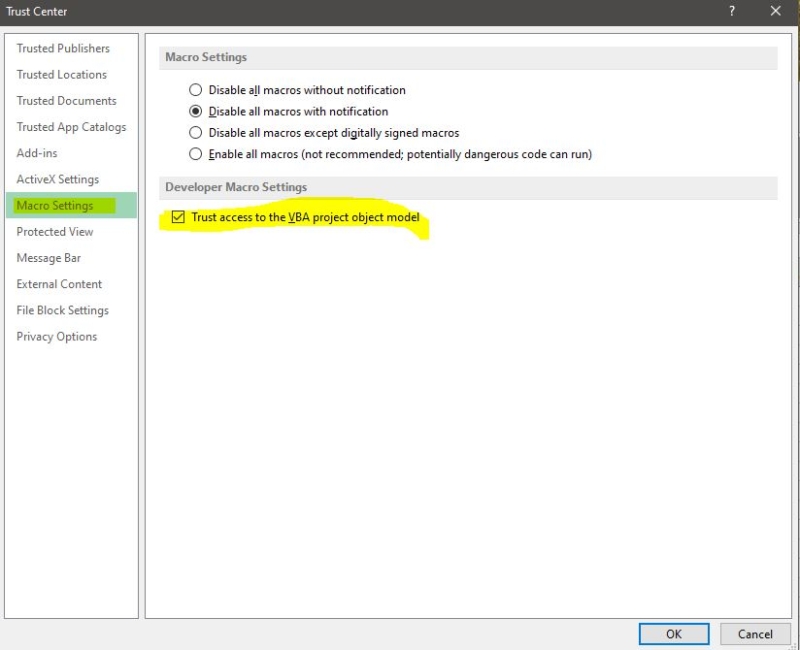The height and width of the screenshot is (650, 800).
Task: Select 'Disable all macros without notification'
Action: coord(195,90)
